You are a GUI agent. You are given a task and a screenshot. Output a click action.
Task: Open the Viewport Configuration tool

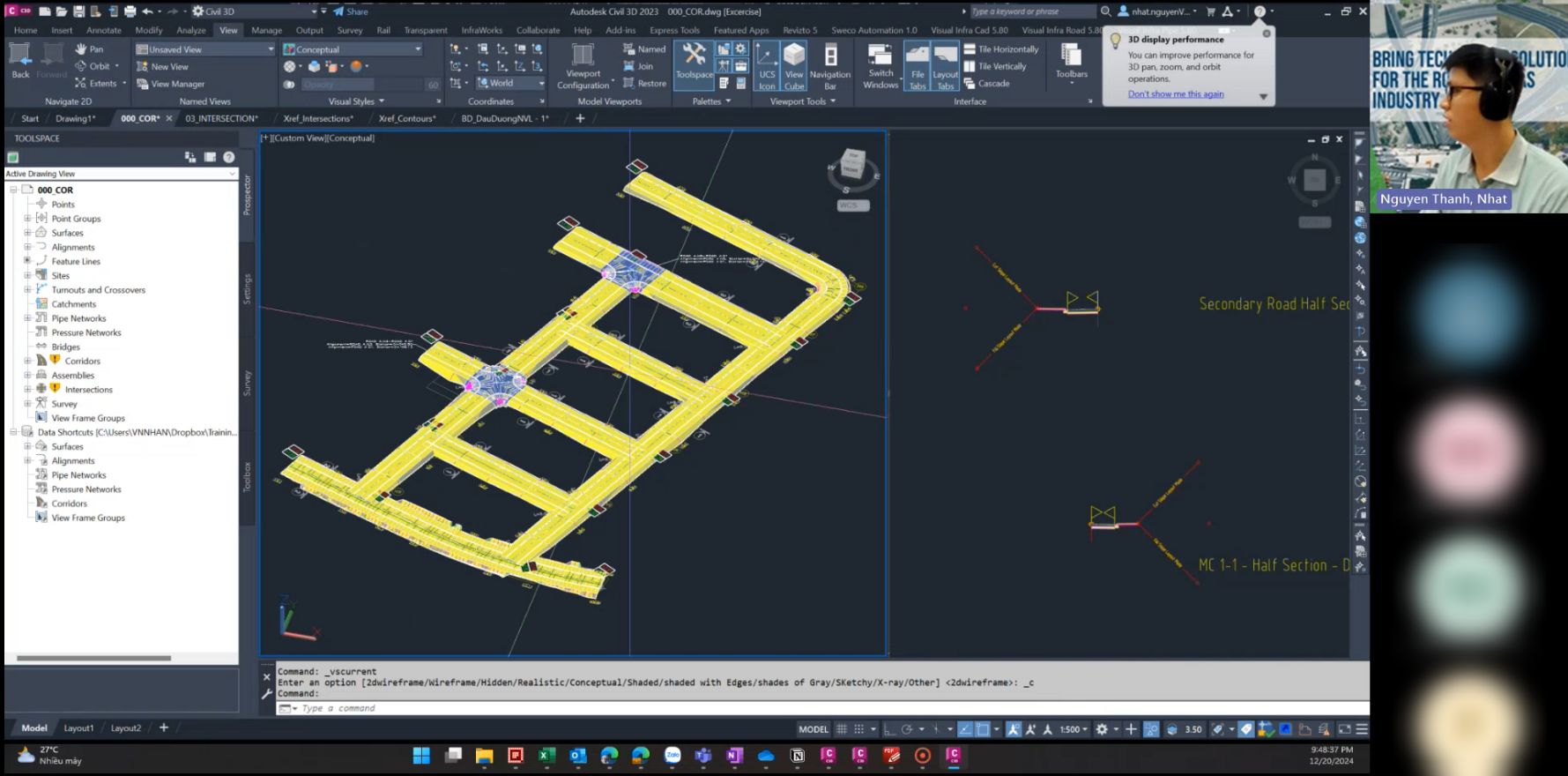click(583, 66)
